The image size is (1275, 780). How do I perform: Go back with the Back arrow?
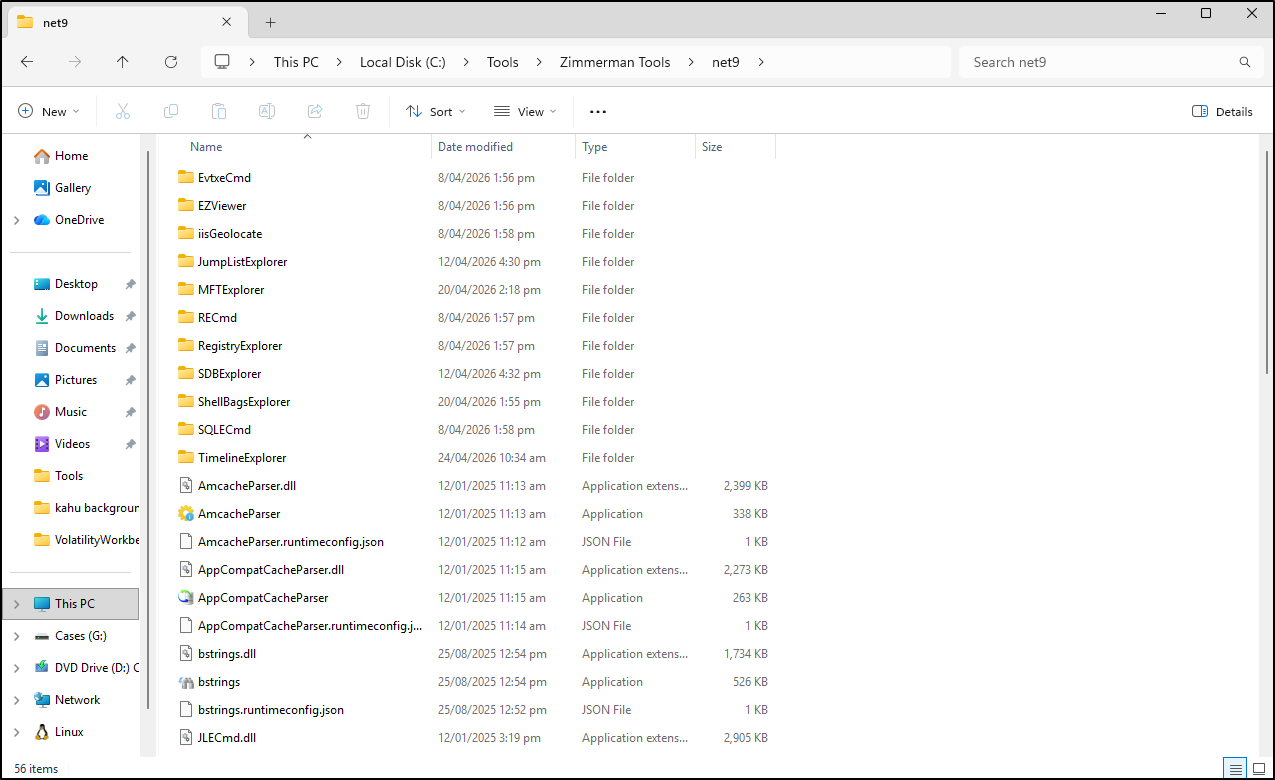27,62
